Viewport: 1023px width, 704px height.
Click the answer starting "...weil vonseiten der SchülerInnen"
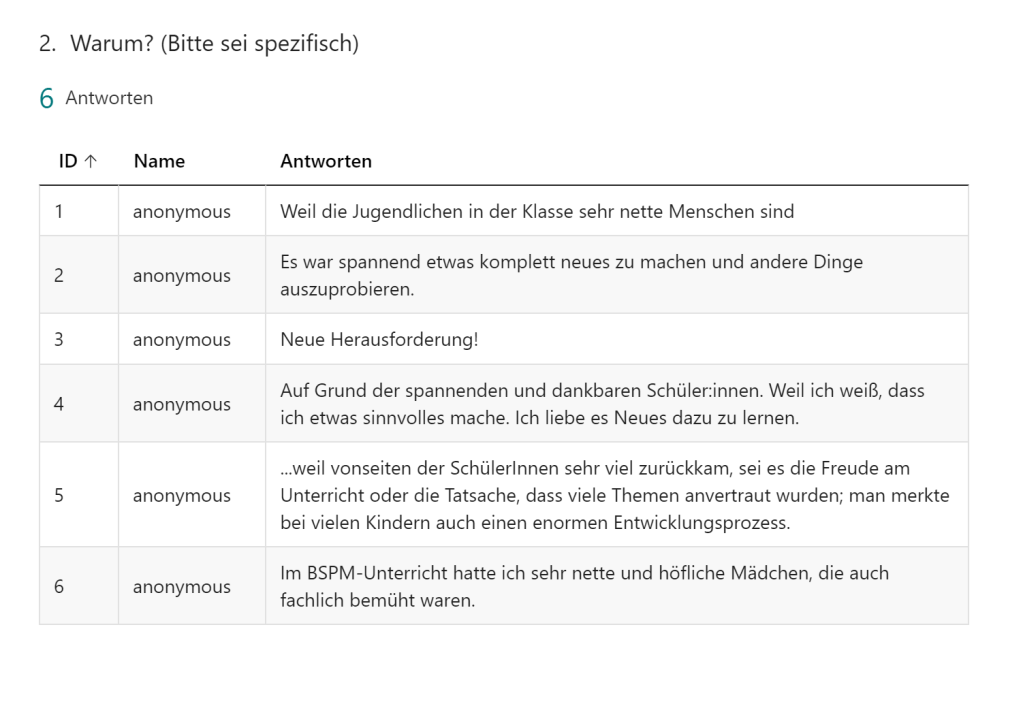click(x=614, y=495)
